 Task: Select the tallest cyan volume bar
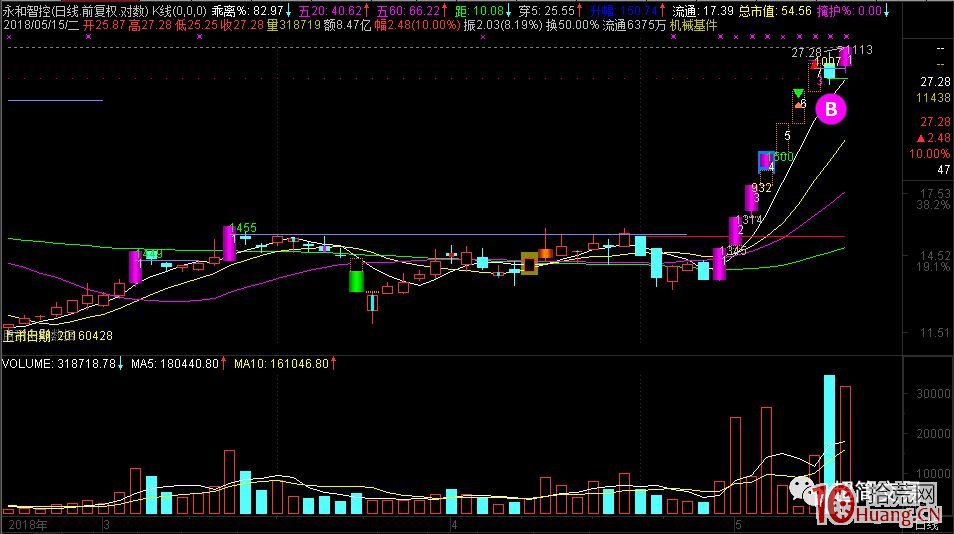(829, 444)
